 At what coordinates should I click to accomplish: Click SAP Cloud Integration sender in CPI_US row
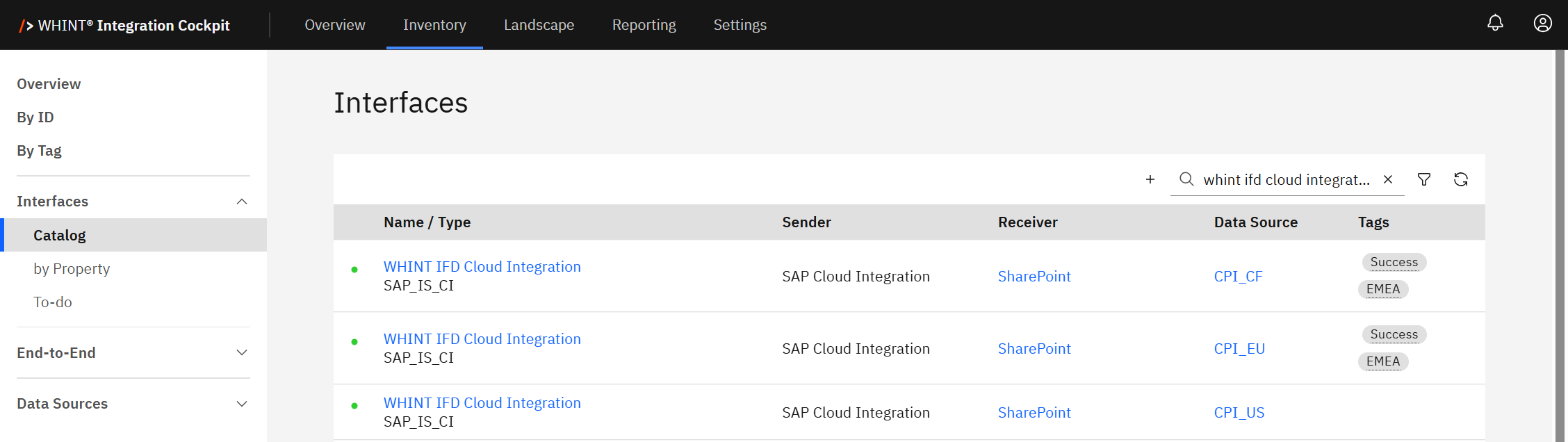coord(856,413)
